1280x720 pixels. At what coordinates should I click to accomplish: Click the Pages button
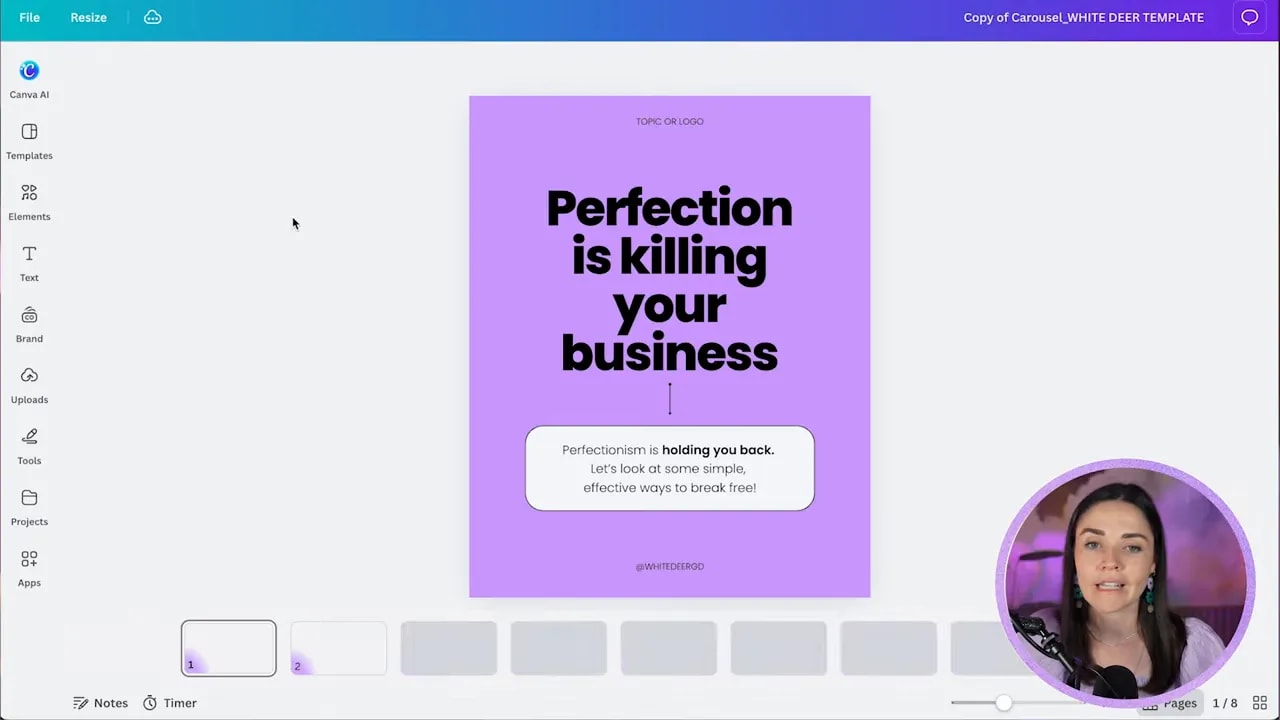click(x=1169, y=703)
